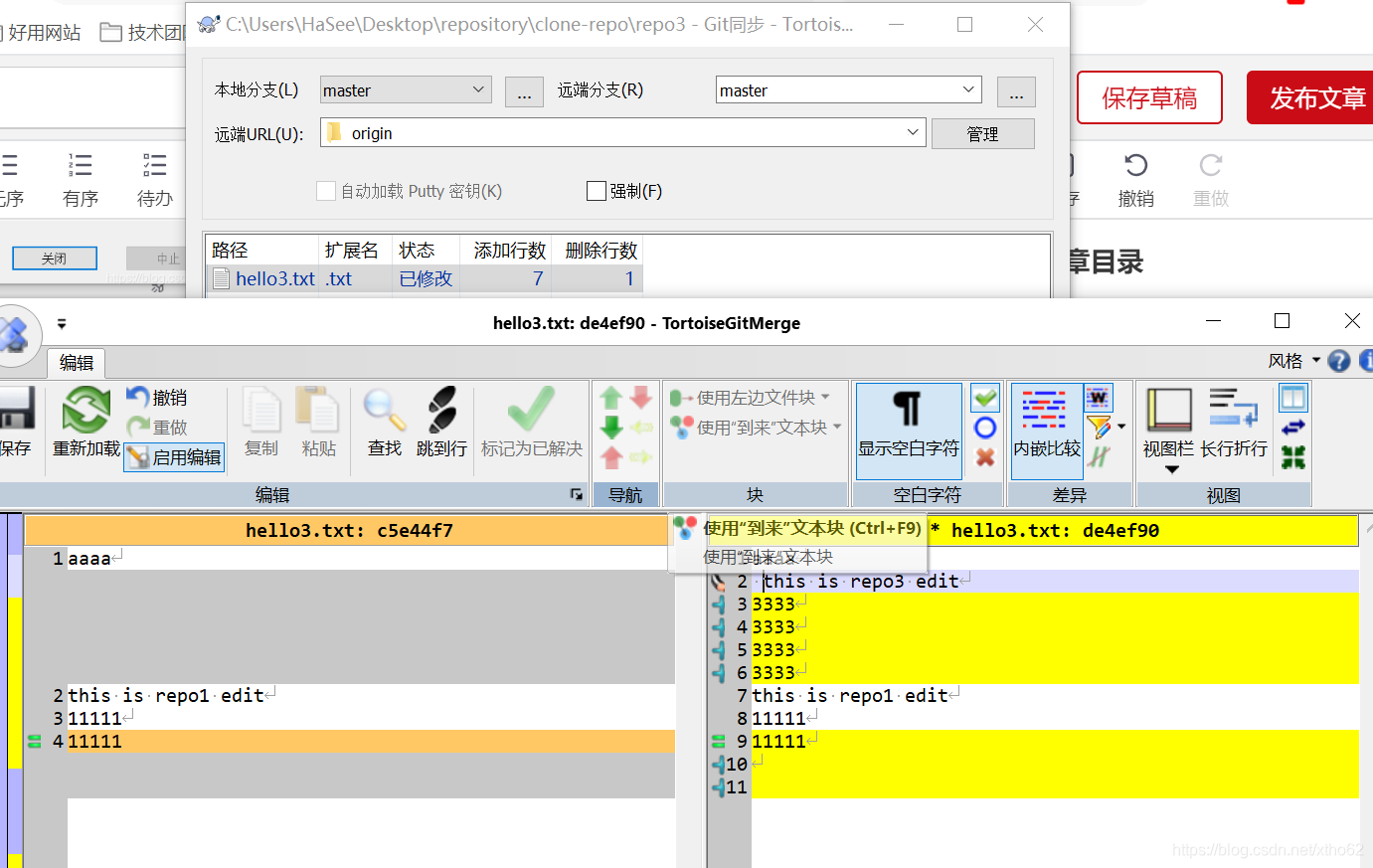Open Go to line (跳到行) footprints icon

(x=441, y=423)
